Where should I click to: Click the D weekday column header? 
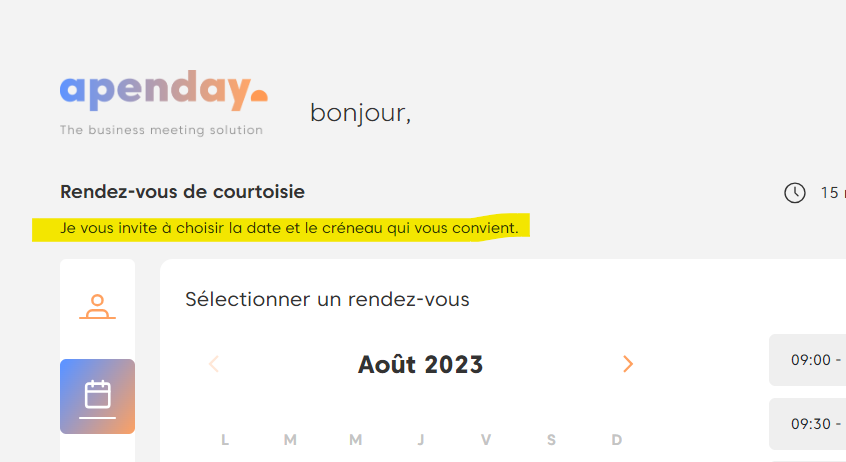[x=616, y=440]
